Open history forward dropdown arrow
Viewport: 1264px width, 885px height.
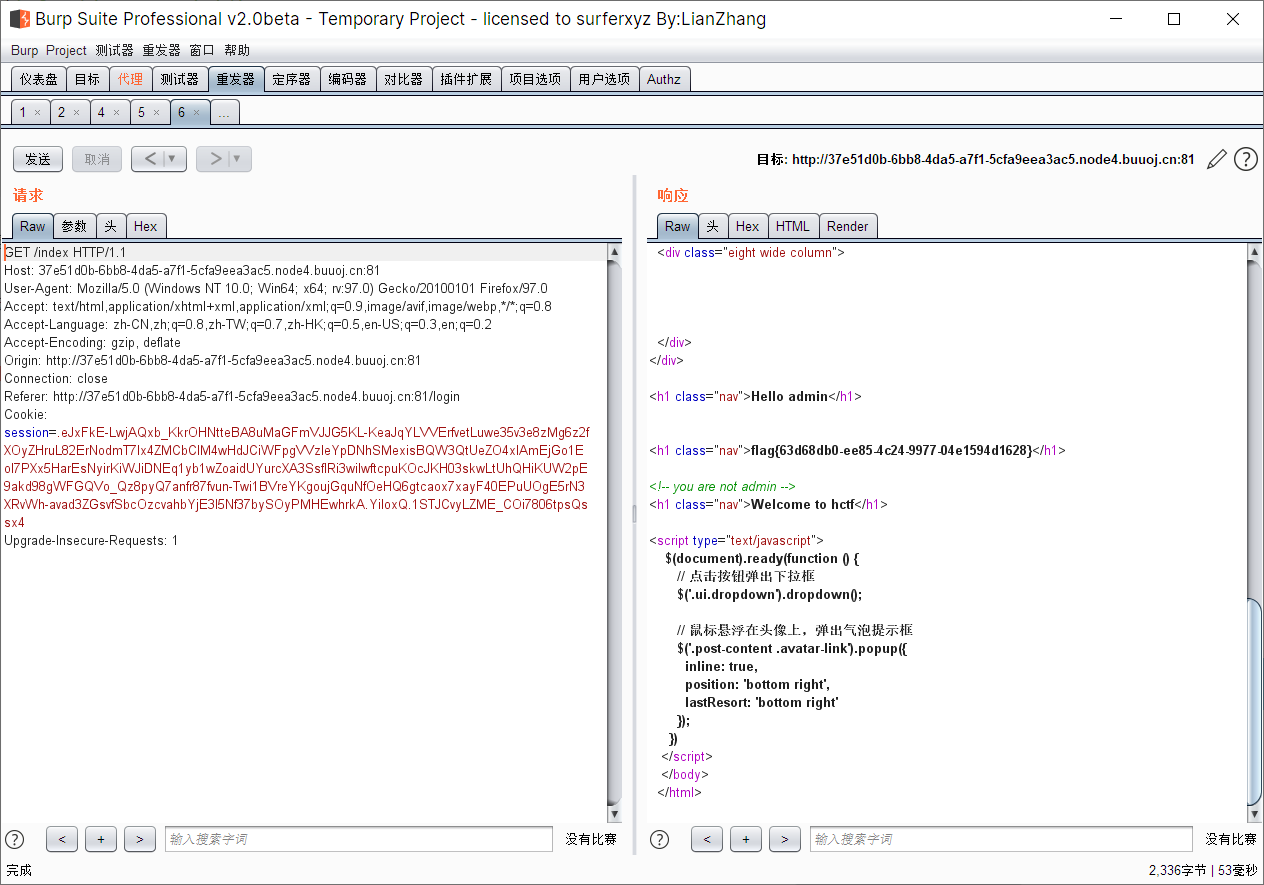(237, 159)
